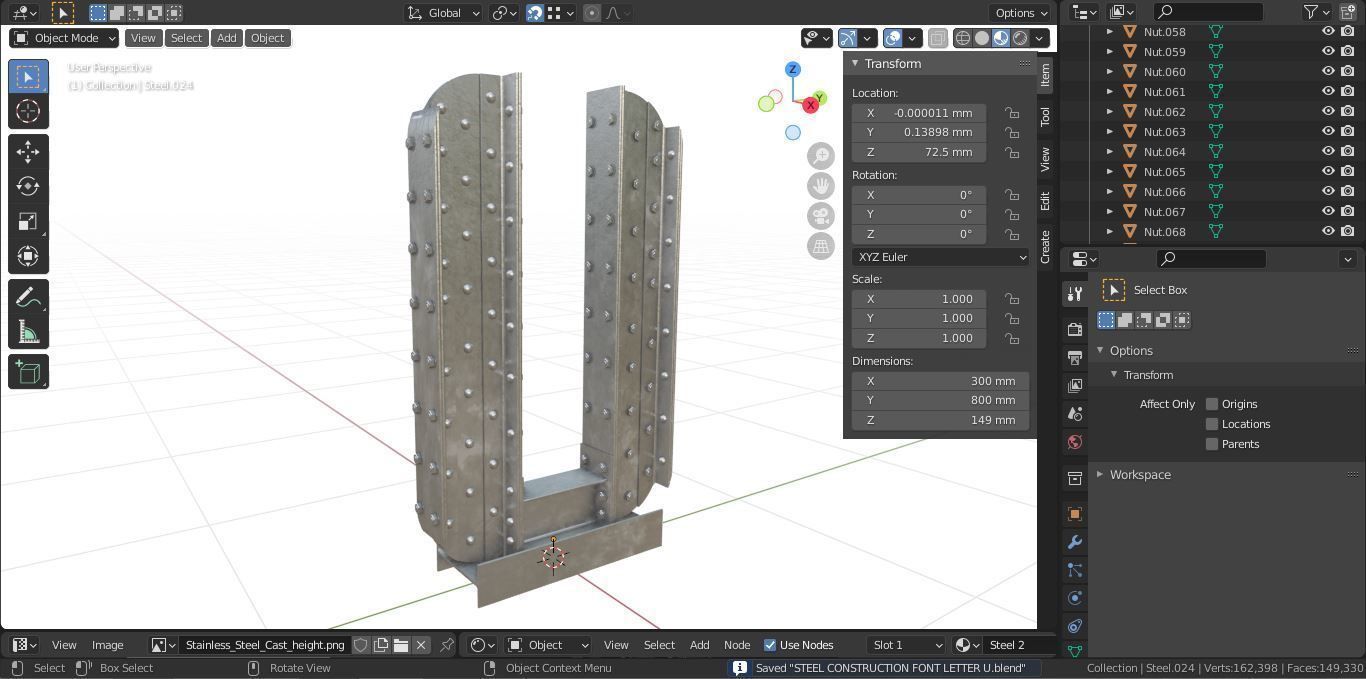Open the Object properties tab
Image resolution: width=1366 pixels, height=679 pixels.
[x=1075, y=514]
